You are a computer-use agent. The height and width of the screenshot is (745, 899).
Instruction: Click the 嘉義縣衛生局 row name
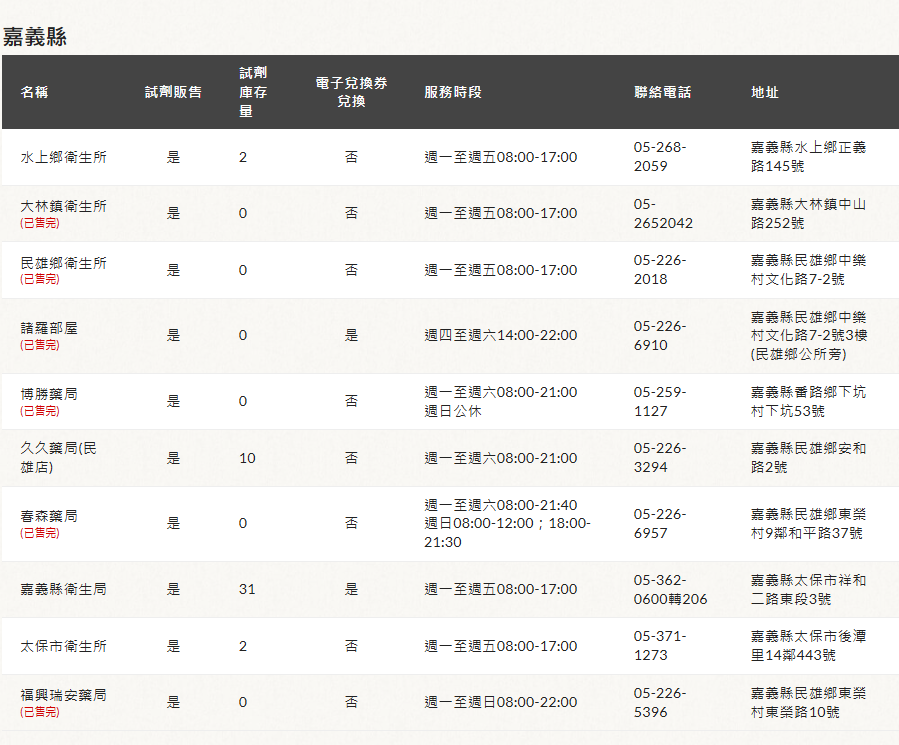[x=64, y=589]
